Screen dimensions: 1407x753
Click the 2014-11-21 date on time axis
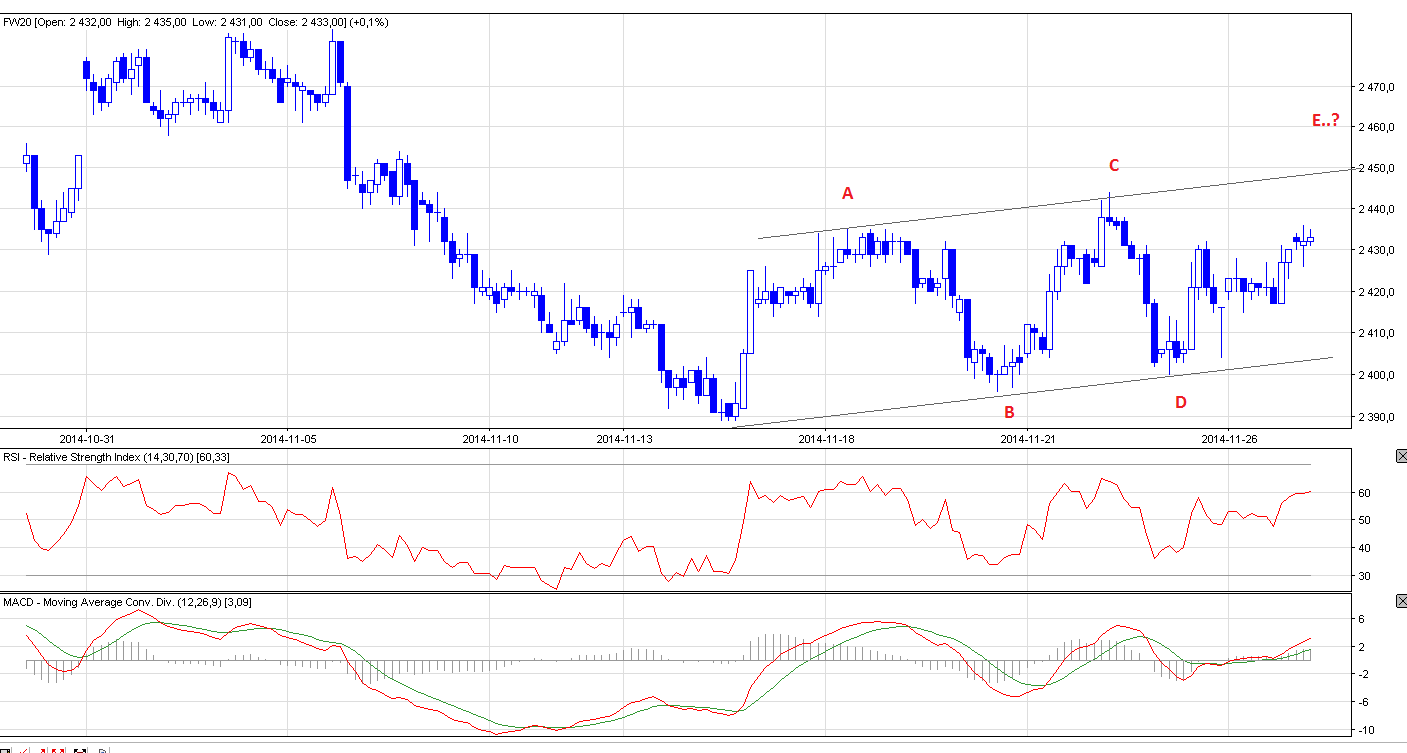tap(1027, 438)
